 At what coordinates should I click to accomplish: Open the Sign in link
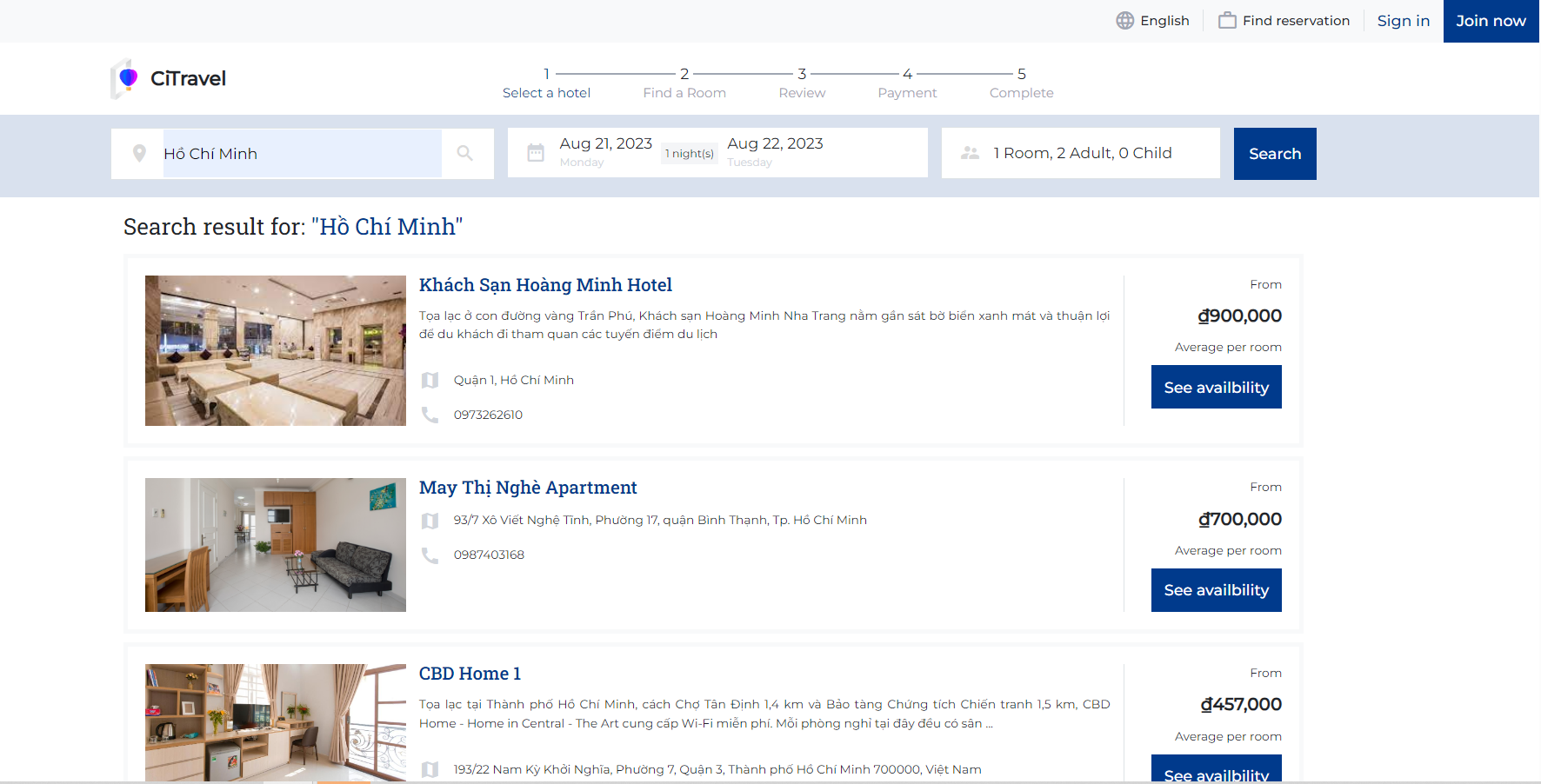pyautogui.click(x=1403, y=21)
